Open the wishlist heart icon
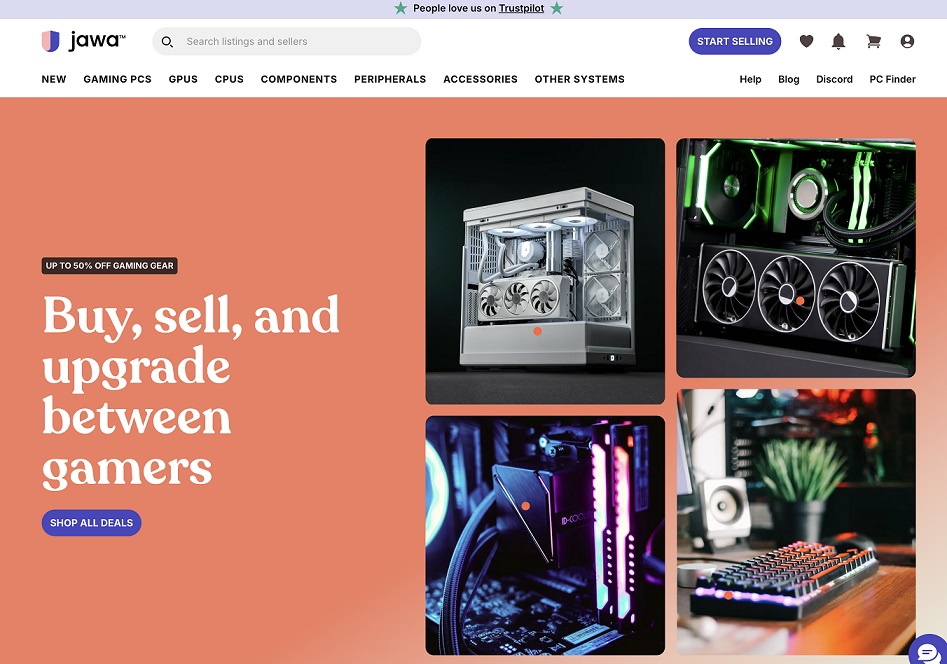 [806, 41]
